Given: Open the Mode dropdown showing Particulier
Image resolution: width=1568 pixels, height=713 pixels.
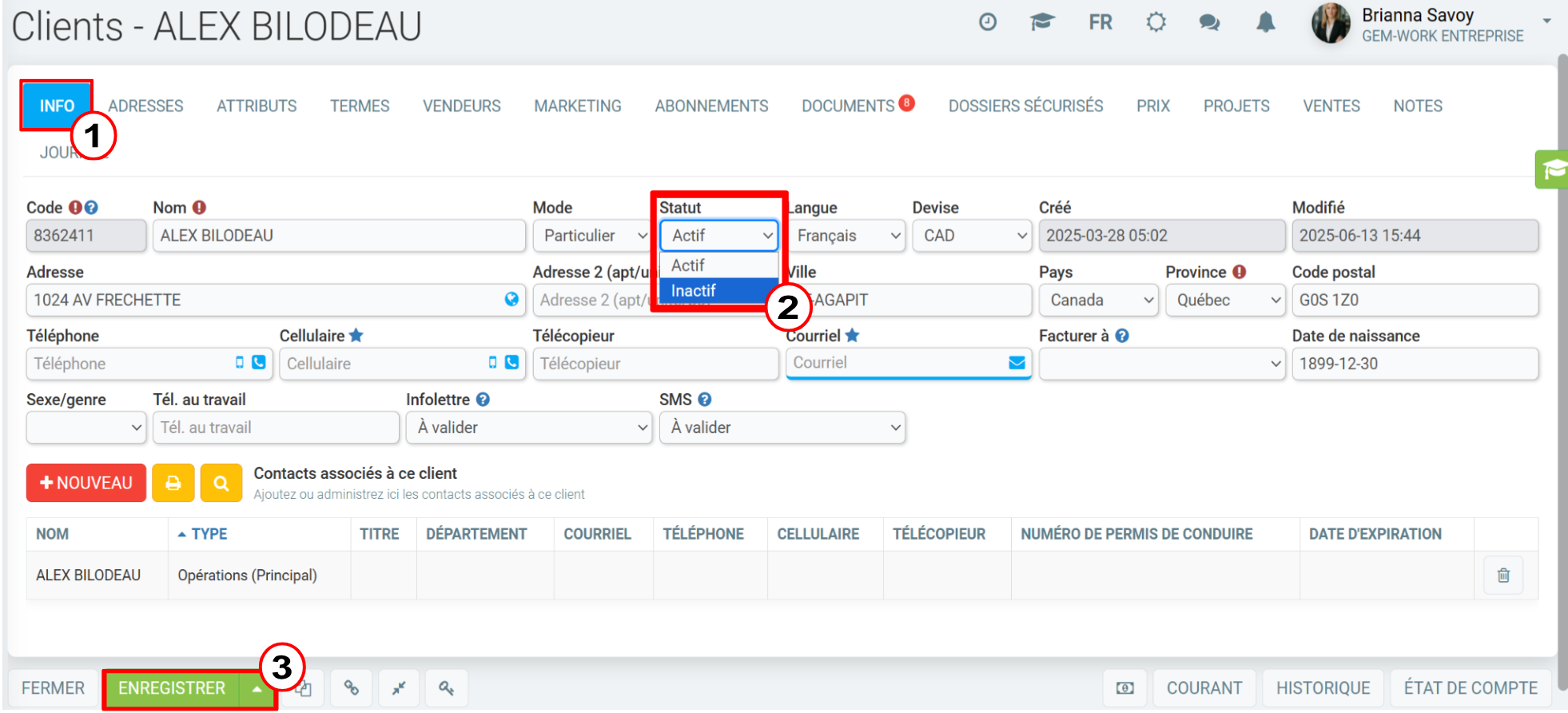Looking at the screenshot, I should pos(592,236).
